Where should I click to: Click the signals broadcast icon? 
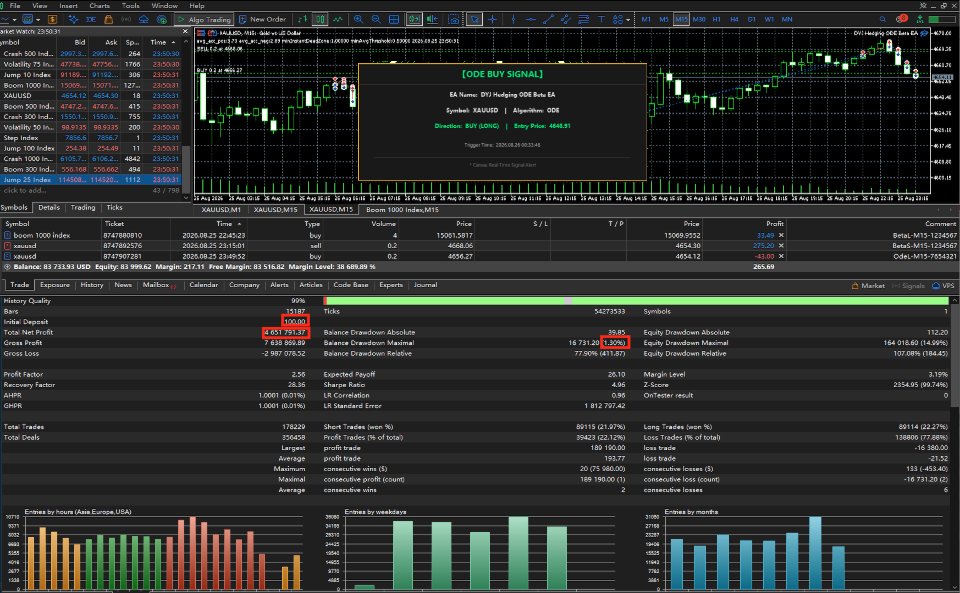click(126, 20)
